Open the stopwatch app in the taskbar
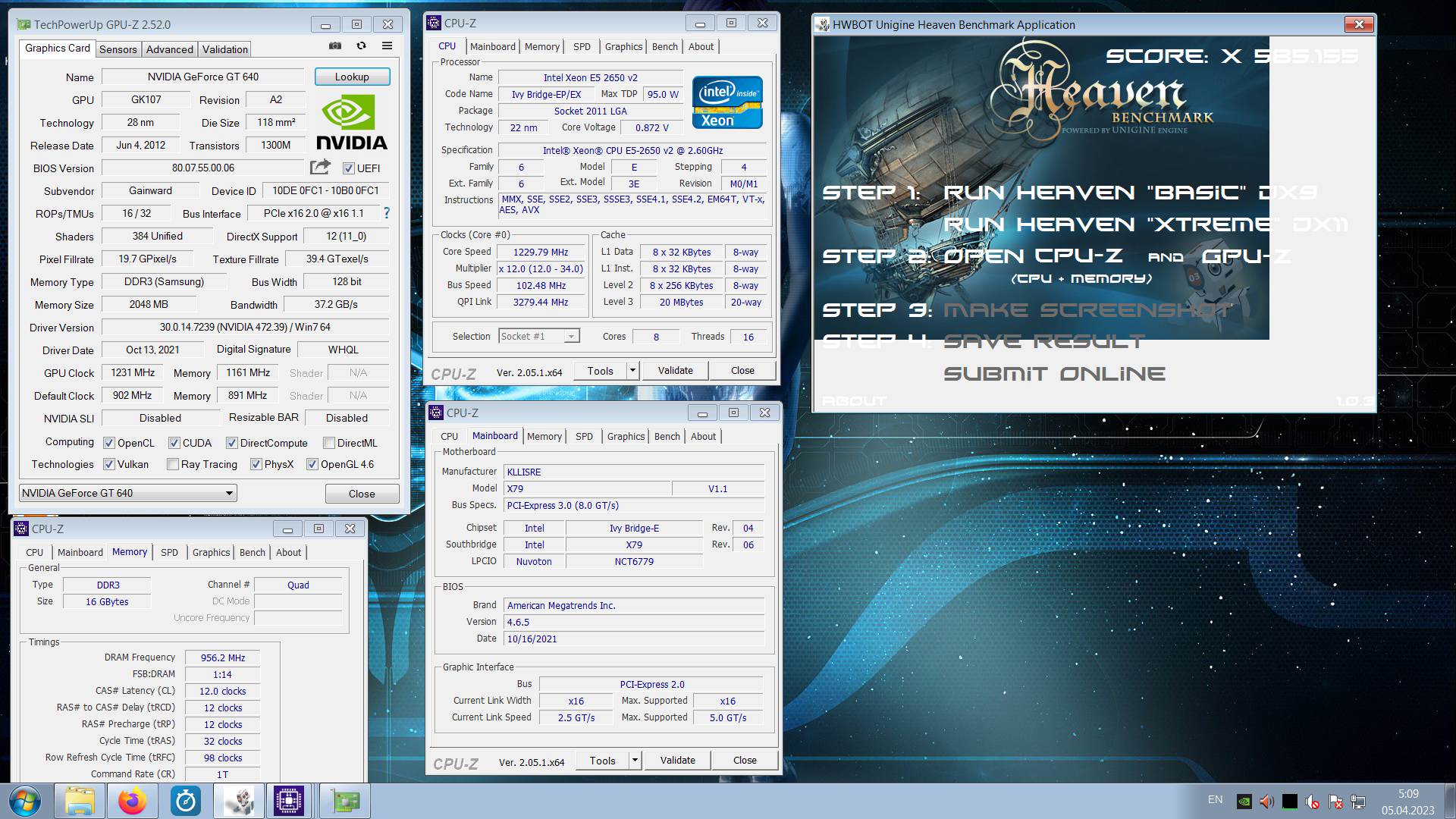The width and height of the screenshot is (1456, 819). point(186,802)
